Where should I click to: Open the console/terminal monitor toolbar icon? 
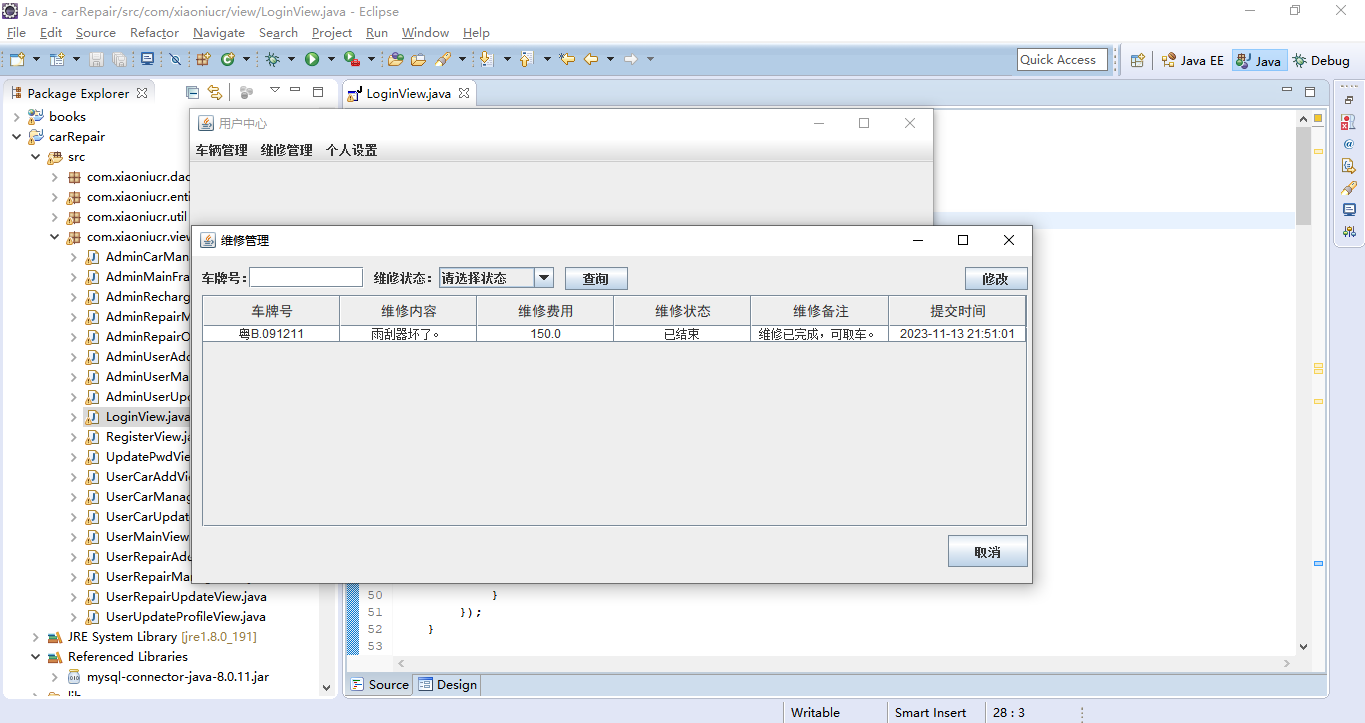point(147,59)
